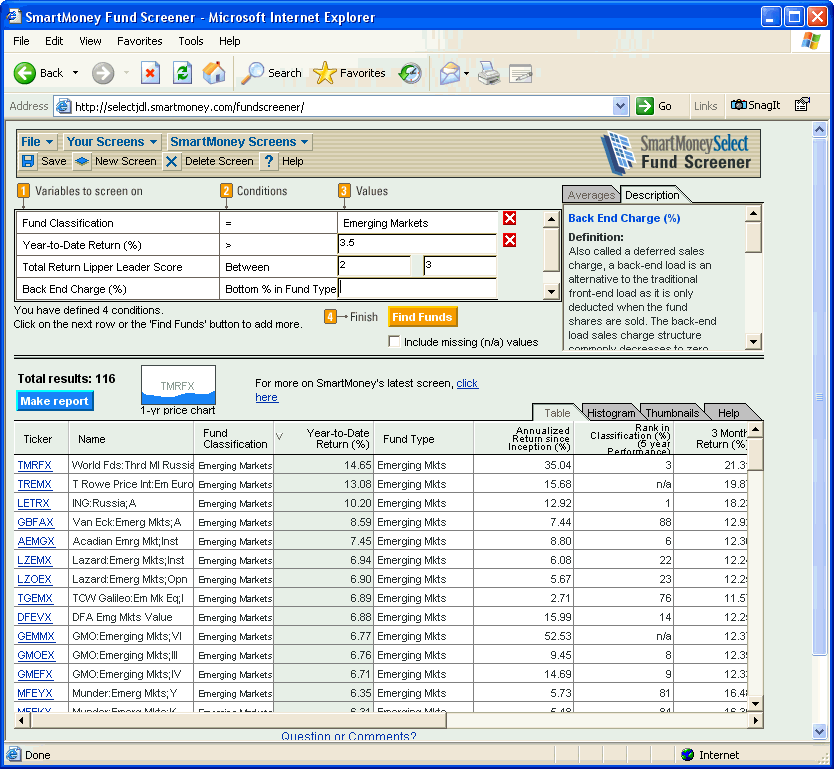Image resolution: width=834 pixels, height=769 pixels.
Task: Remove the Year-to-Date Return condition via red X
Action: click(509, 242)
